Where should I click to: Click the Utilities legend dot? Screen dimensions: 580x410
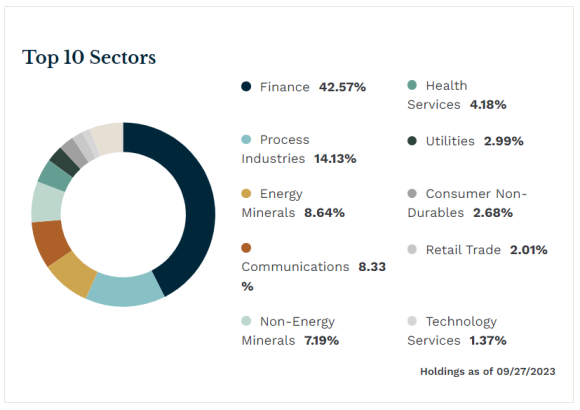(x=412, y=141)
